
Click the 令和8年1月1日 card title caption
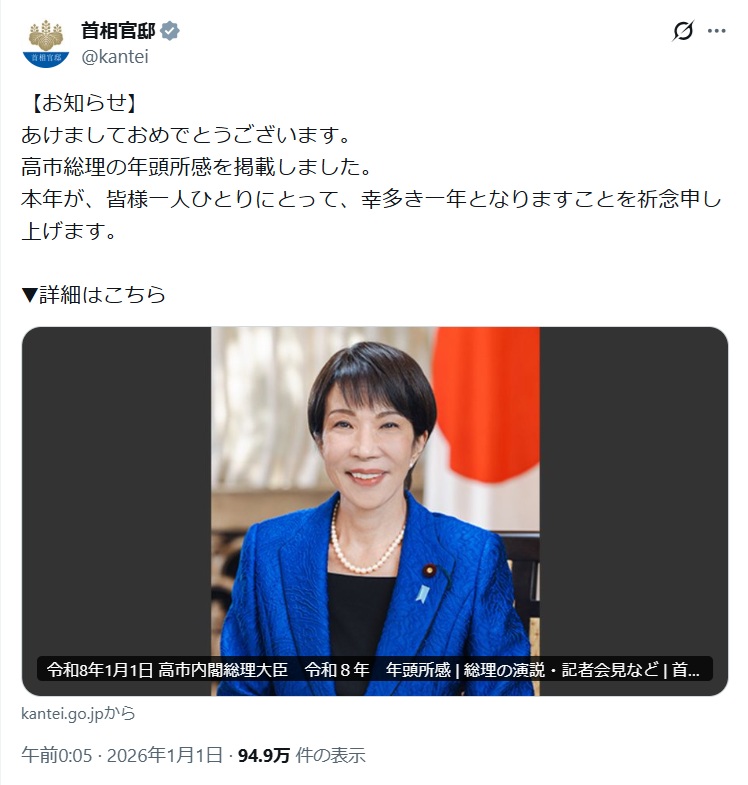point(375,669)
